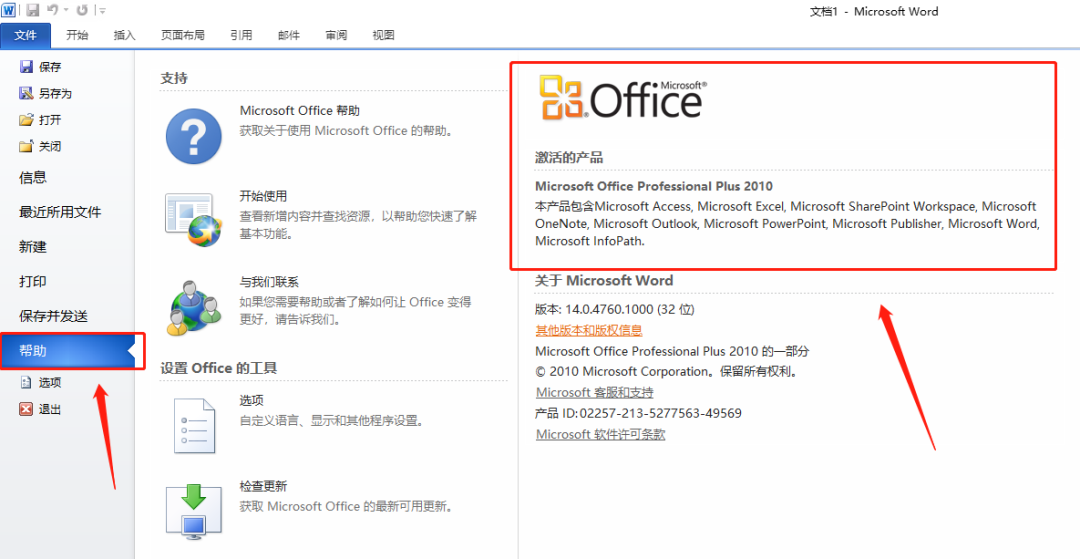
Task: Click the Microsoft 客服和支持 link
Action: coord(594,393)
